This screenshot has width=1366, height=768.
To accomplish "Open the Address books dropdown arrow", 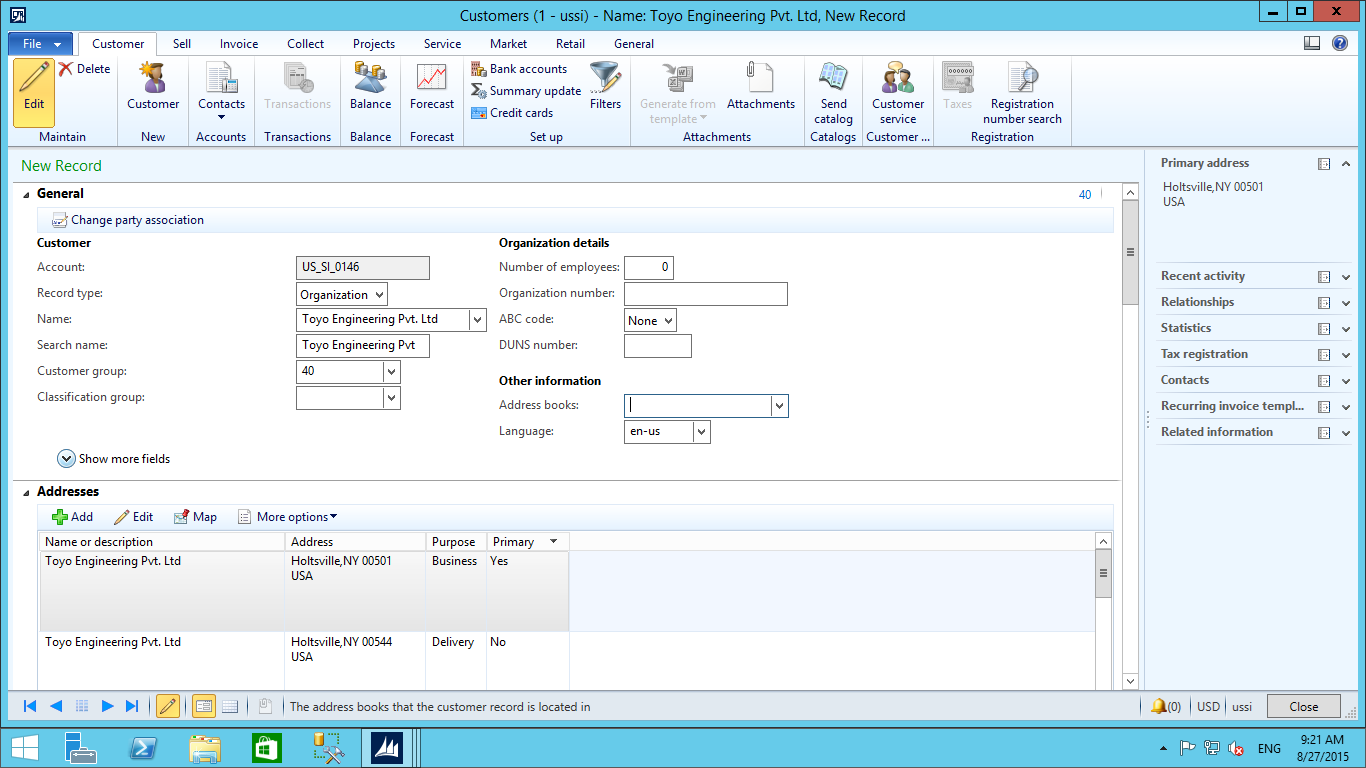I will (780, 406).
